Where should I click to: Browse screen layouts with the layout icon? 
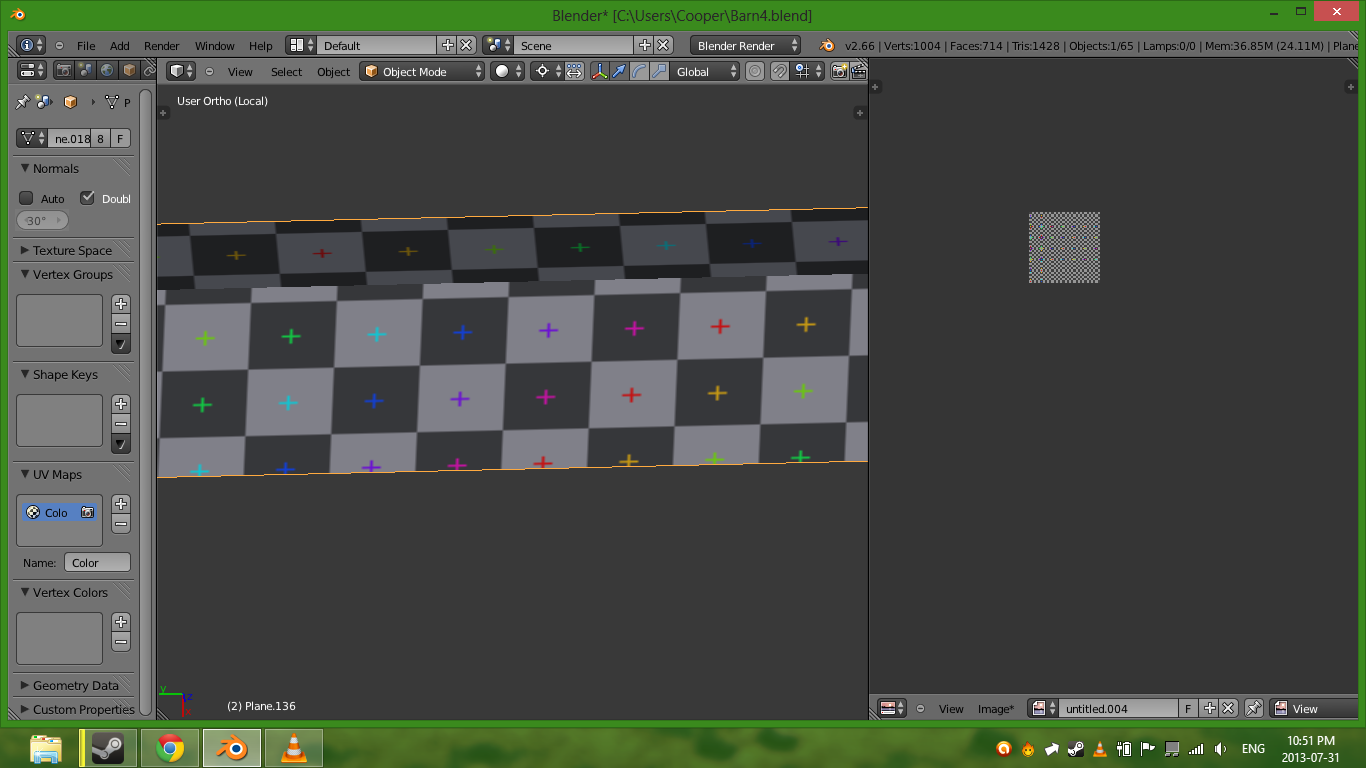tap(301, 45)
